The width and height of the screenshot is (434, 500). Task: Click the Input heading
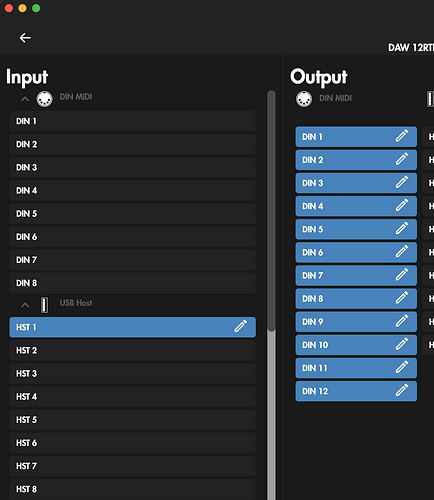(x=27, y=77)
